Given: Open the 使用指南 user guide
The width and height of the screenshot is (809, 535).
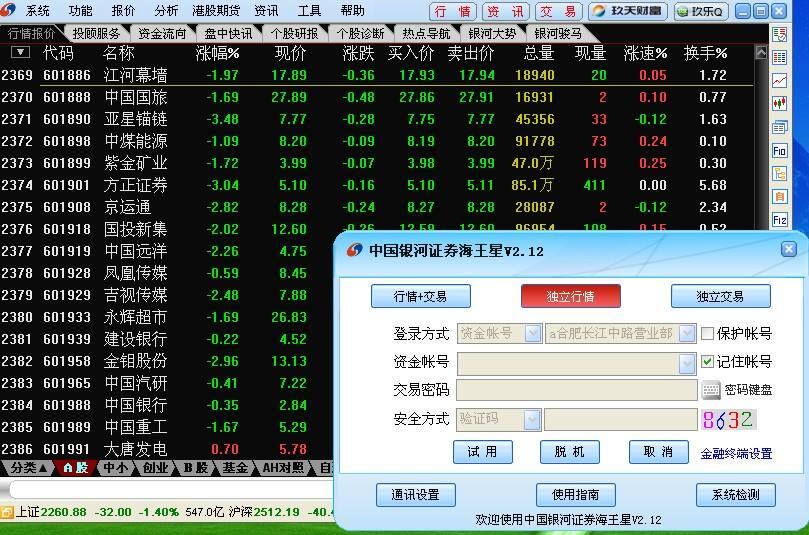Looking at the screenshot, I should click(x=575, y=495).
